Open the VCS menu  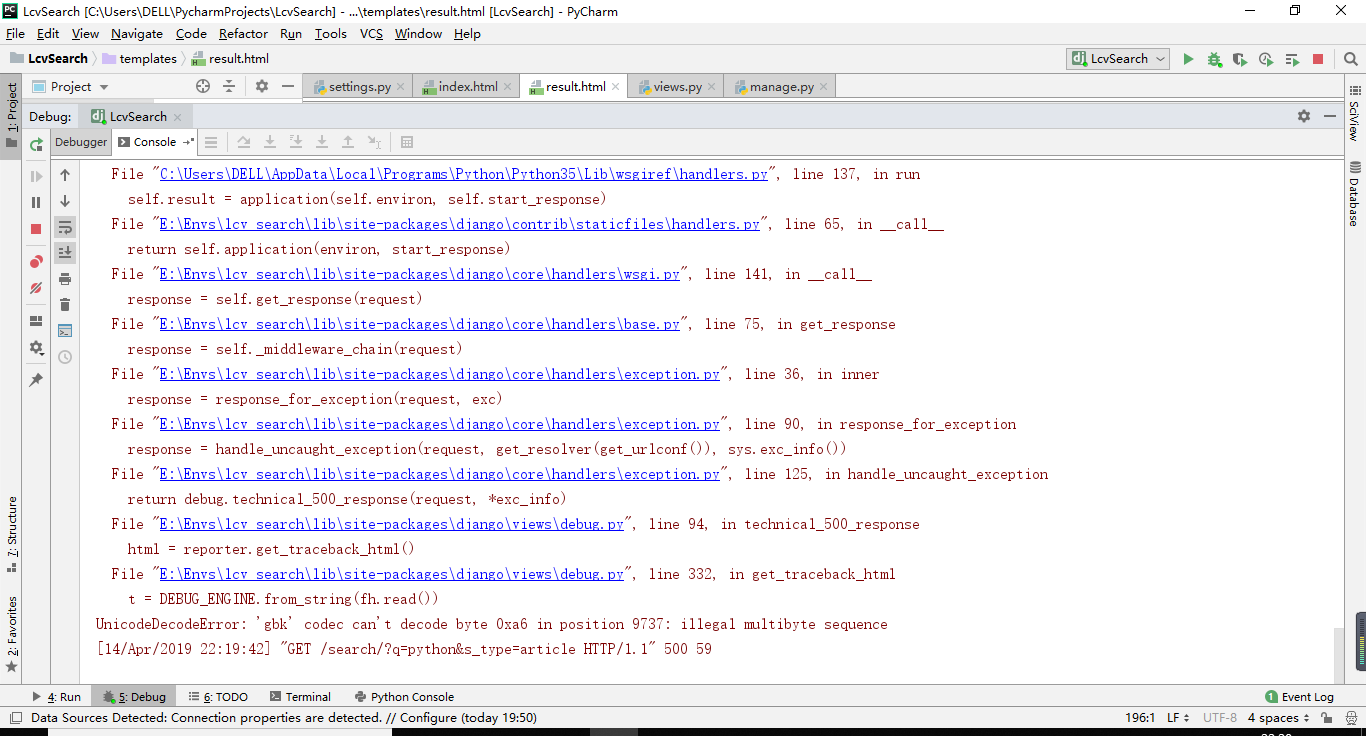371,34
